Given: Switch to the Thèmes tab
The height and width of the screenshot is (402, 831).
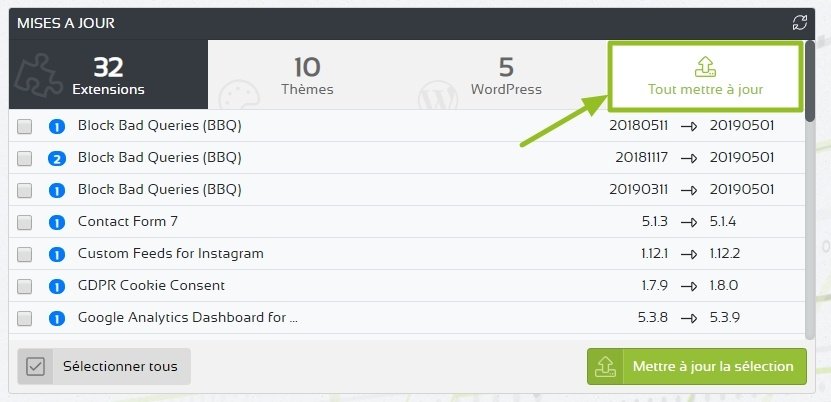Looking at the screenshot, I should coord(307,75).
